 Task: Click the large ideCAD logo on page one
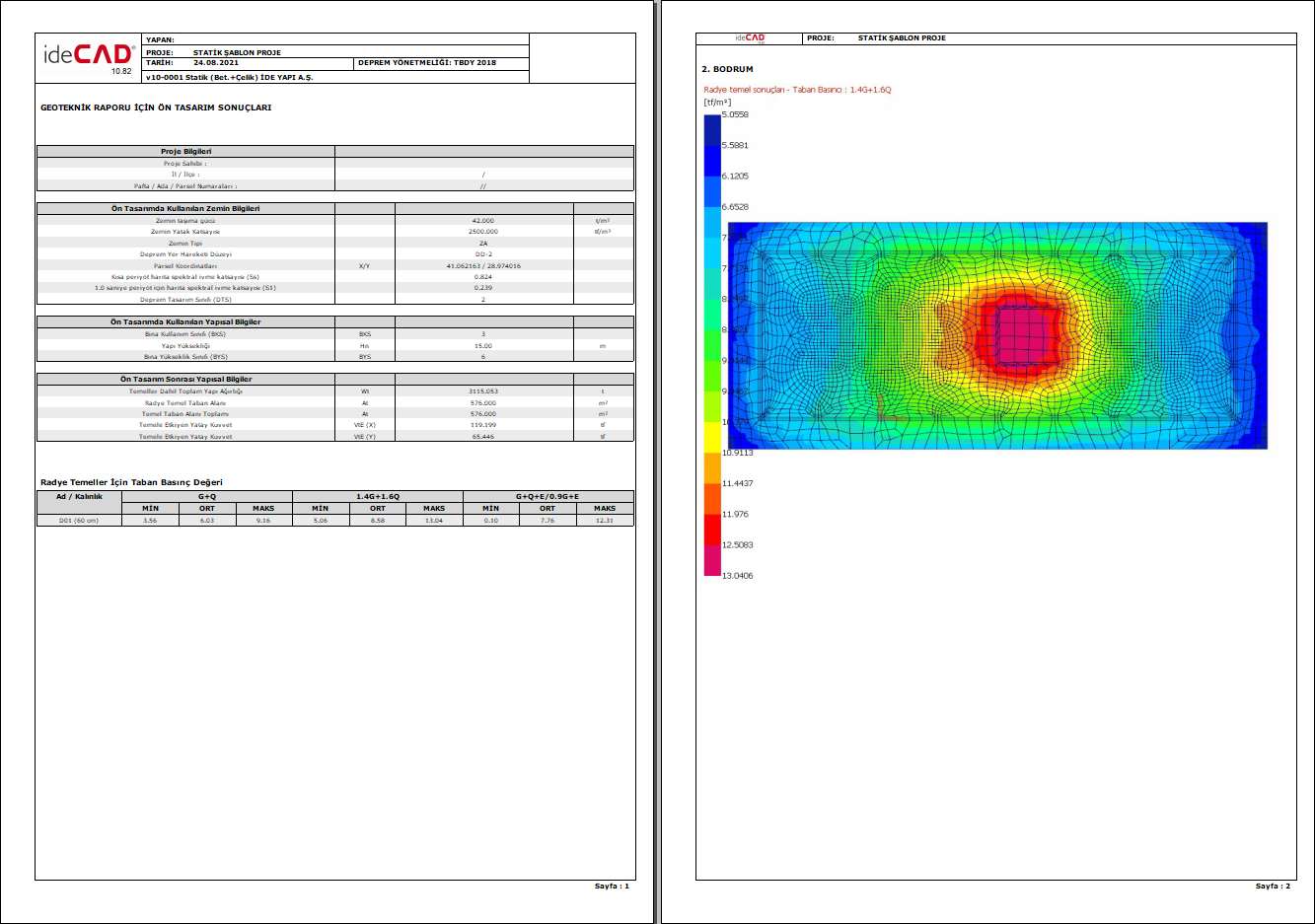(x=88, y=56)
